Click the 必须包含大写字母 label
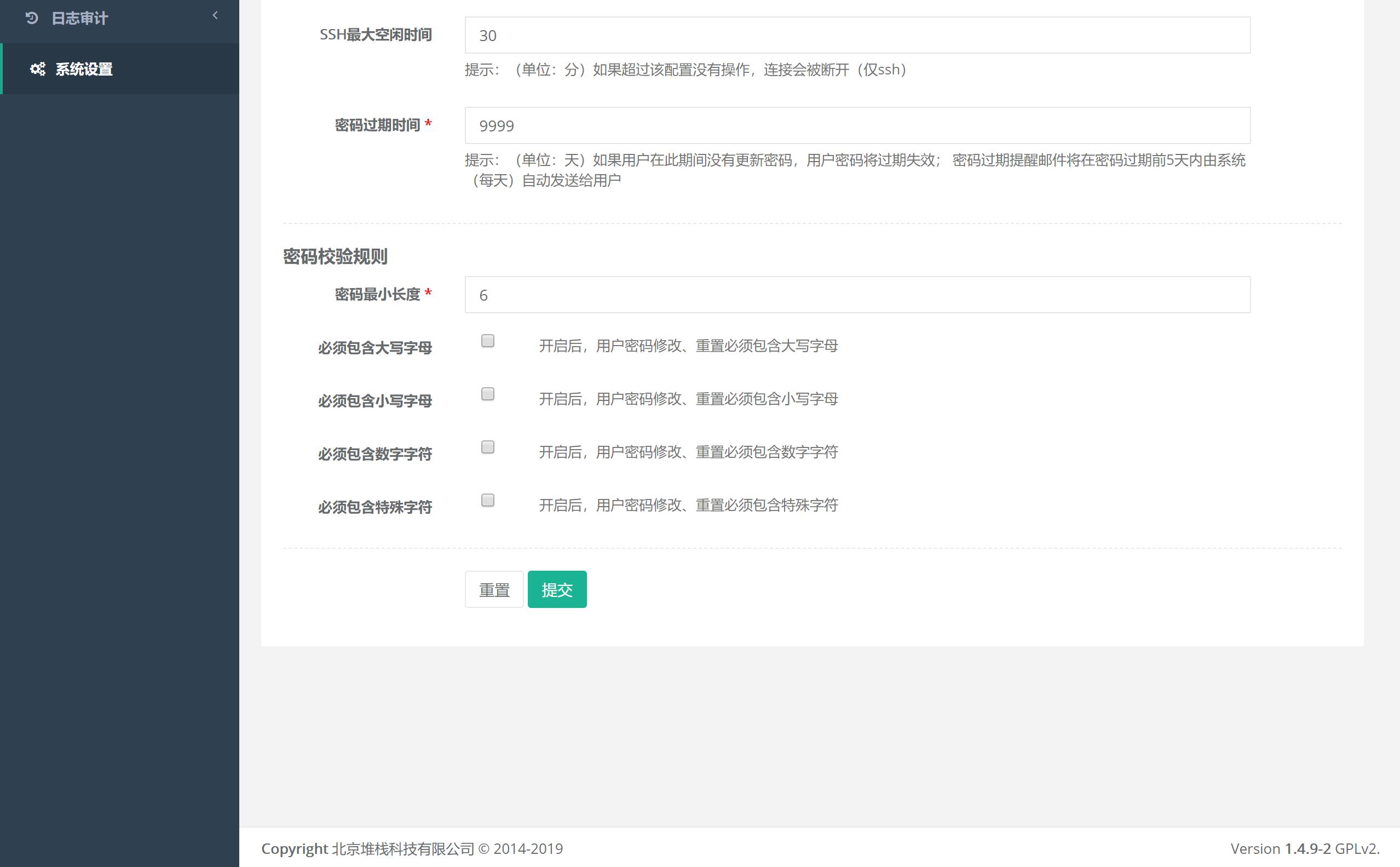Image resolution: width=1400 pixels, height=867 pixels. click(x=375, y=347)
